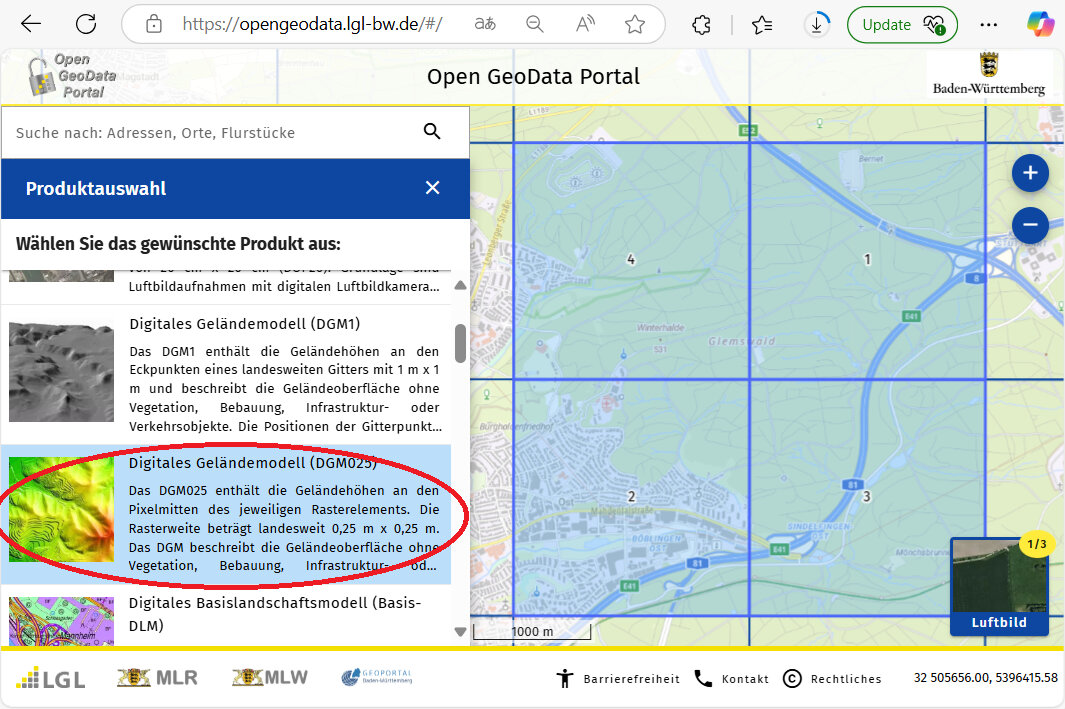This screenshot has height=709, width=1065.
Task: Add page to favorites star
Action: [634, 24]
